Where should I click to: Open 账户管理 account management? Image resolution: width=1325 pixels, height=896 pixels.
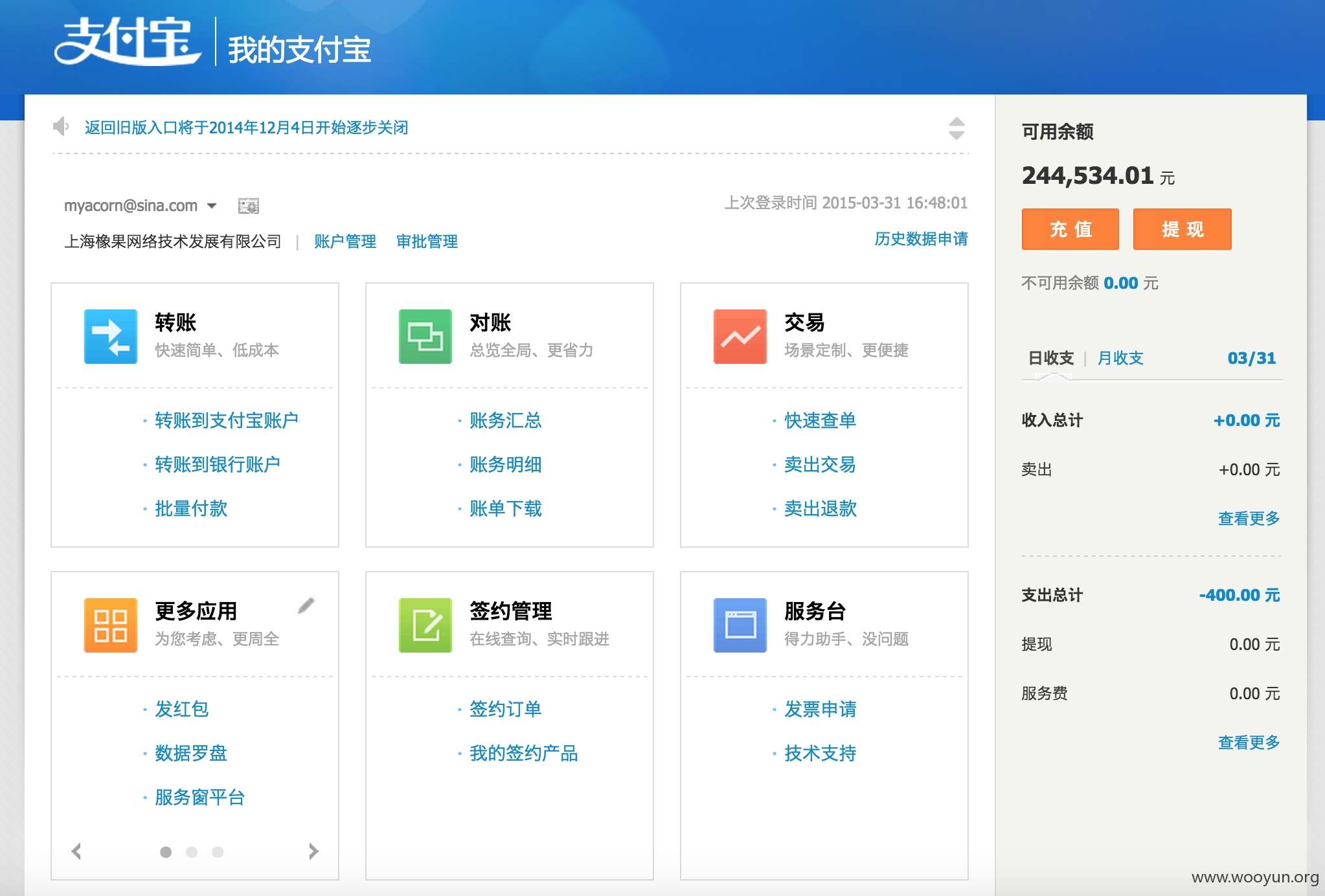click(345, 241)
